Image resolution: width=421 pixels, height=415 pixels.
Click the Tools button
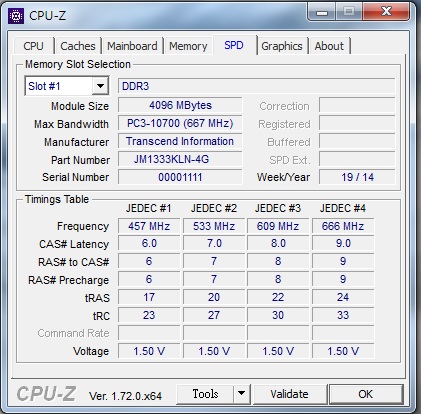coord(205,394)
